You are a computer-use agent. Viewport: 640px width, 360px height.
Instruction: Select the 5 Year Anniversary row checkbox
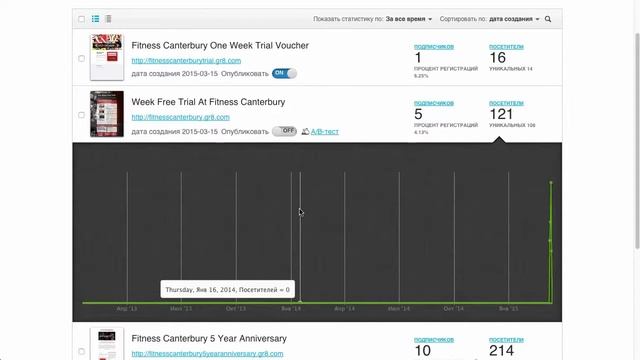(x=82, y=351)
